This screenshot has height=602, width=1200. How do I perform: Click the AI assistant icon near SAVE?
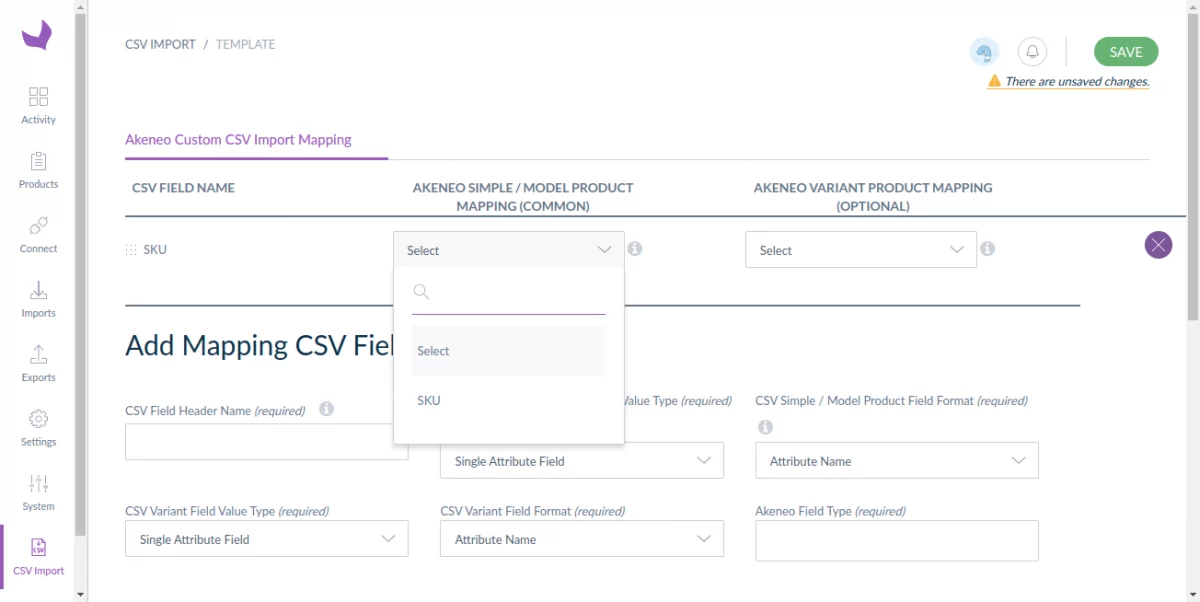(984, 51)
